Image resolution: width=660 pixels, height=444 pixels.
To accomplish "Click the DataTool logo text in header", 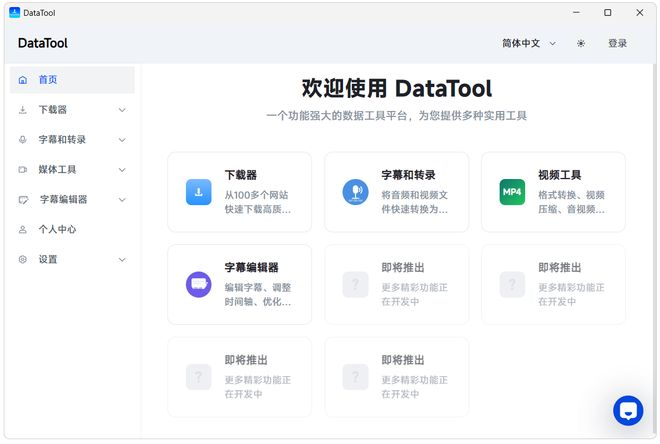I will tap(43, 43).
